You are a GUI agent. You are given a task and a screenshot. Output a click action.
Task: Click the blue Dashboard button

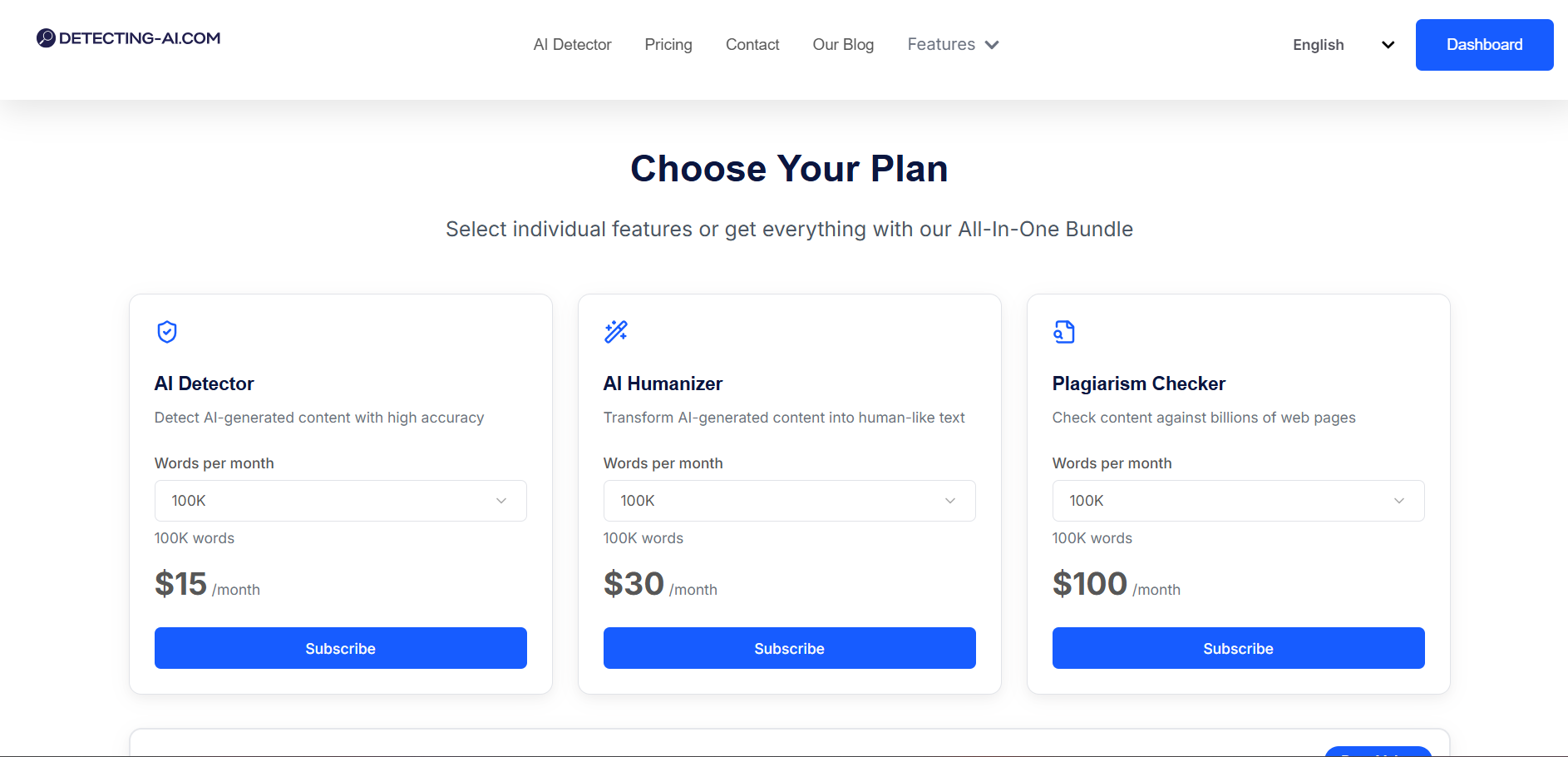pyautogui.click(x=1484, y=45)
